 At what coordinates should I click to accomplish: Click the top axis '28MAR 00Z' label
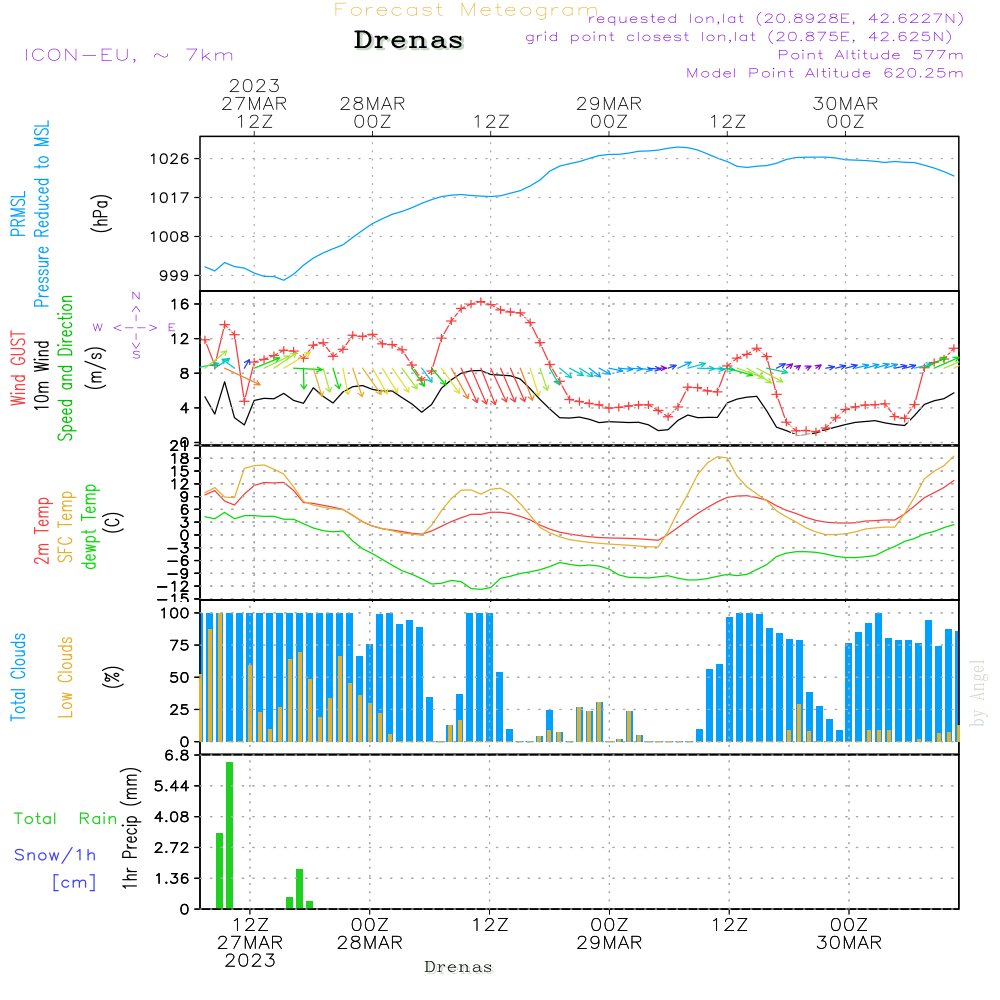point(372,112)
